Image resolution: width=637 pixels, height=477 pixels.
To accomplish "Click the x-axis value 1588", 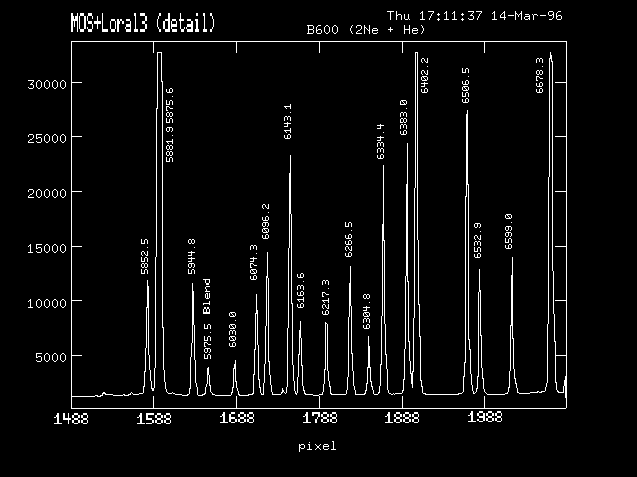I will 154,418.
